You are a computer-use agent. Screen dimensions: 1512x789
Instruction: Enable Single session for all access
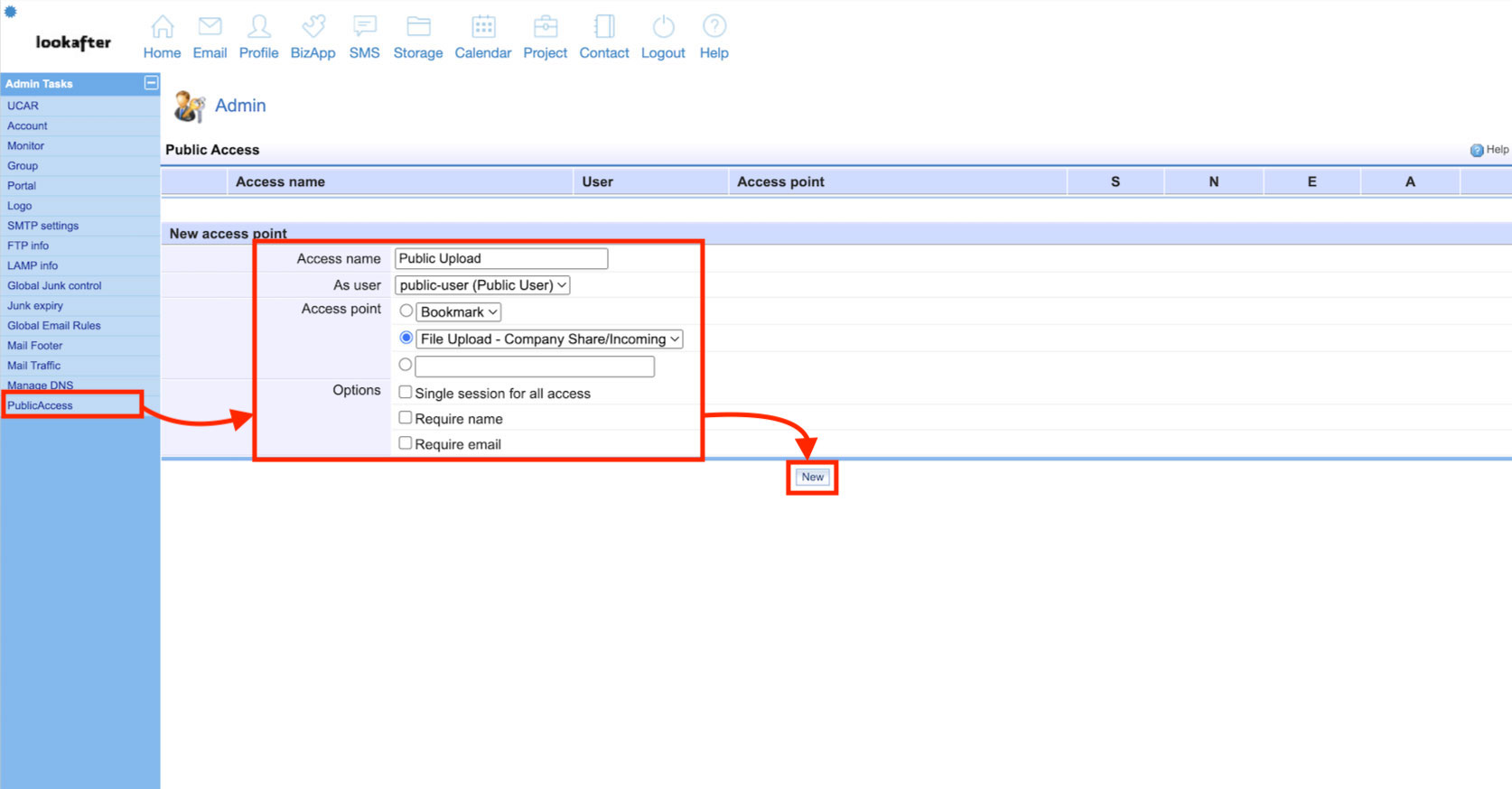[x=406, y=392]
